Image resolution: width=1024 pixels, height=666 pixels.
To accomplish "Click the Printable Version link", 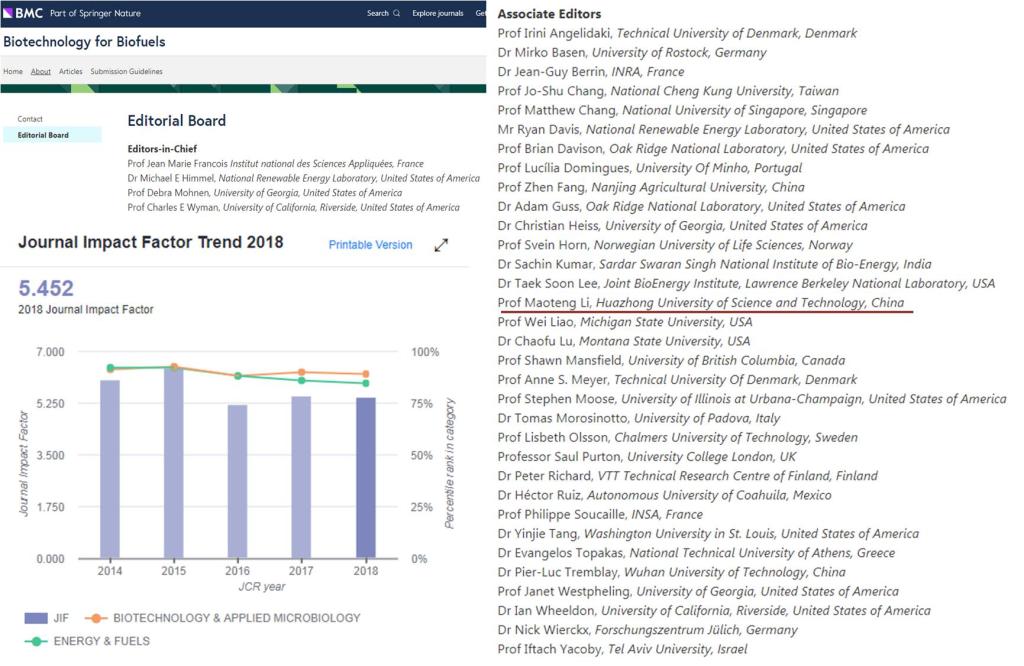I will click(x=370, y=245).
